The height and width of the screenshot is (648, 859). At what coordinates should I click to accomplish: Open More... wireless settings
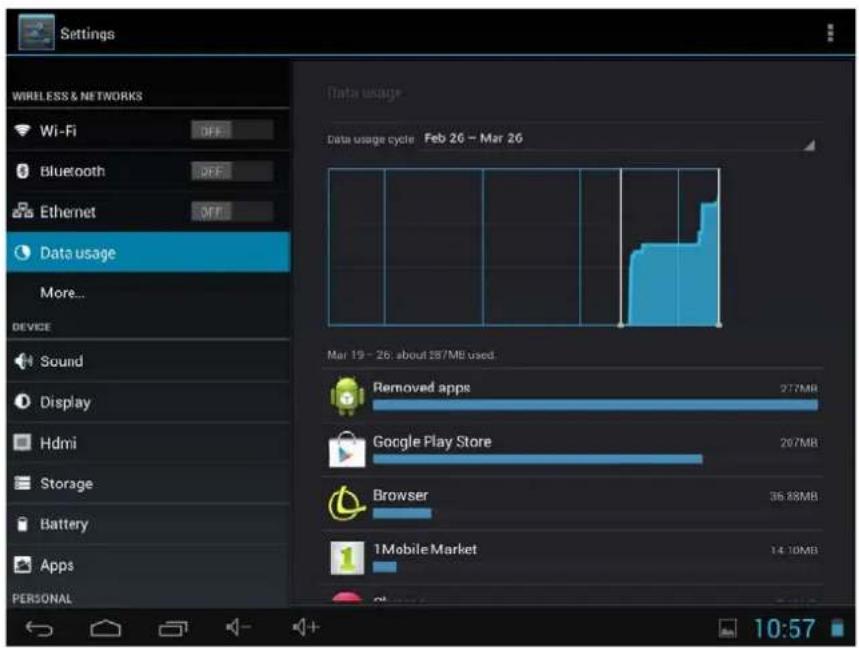[148, 293]
